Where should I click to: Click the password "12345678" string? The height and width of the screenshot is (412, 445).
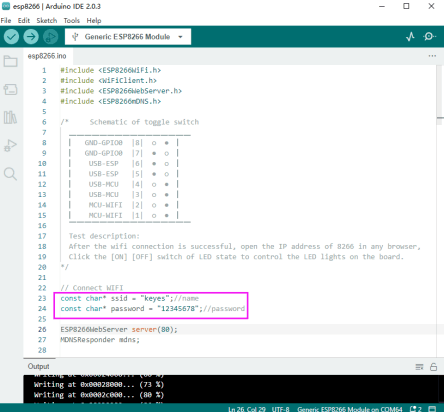[x=178, y=309]
